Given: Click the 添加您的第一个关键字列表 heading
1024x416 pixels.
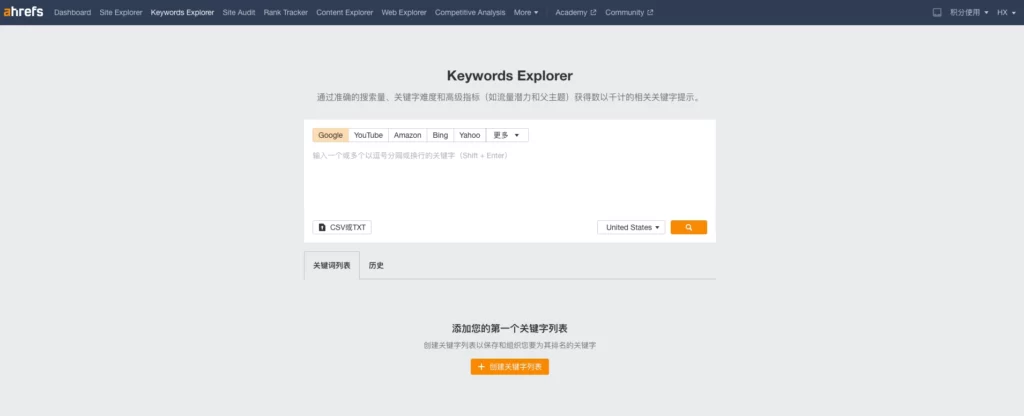Looking at the screenshot, I should (x=509, y=328).
